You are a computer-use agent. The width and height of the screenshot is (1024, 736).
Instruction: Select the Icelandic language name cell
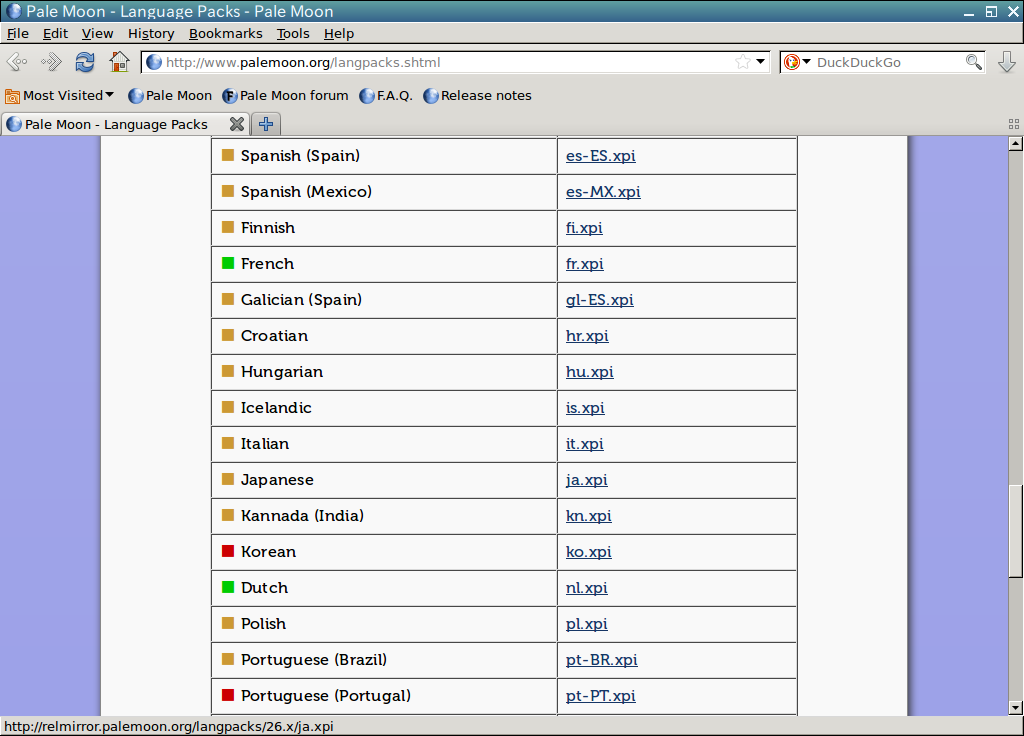(384, 408)
